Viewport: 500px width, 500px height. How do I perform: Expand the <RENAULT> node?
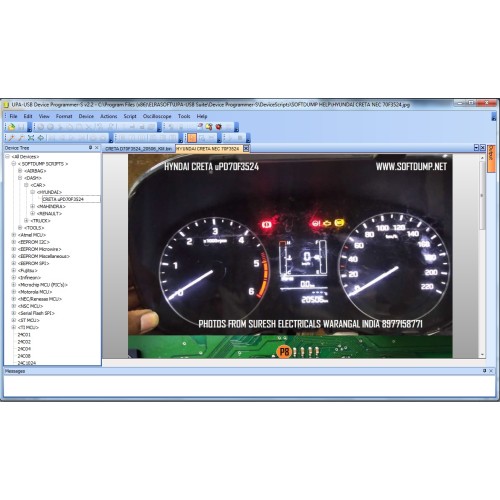tap(33, 213)
